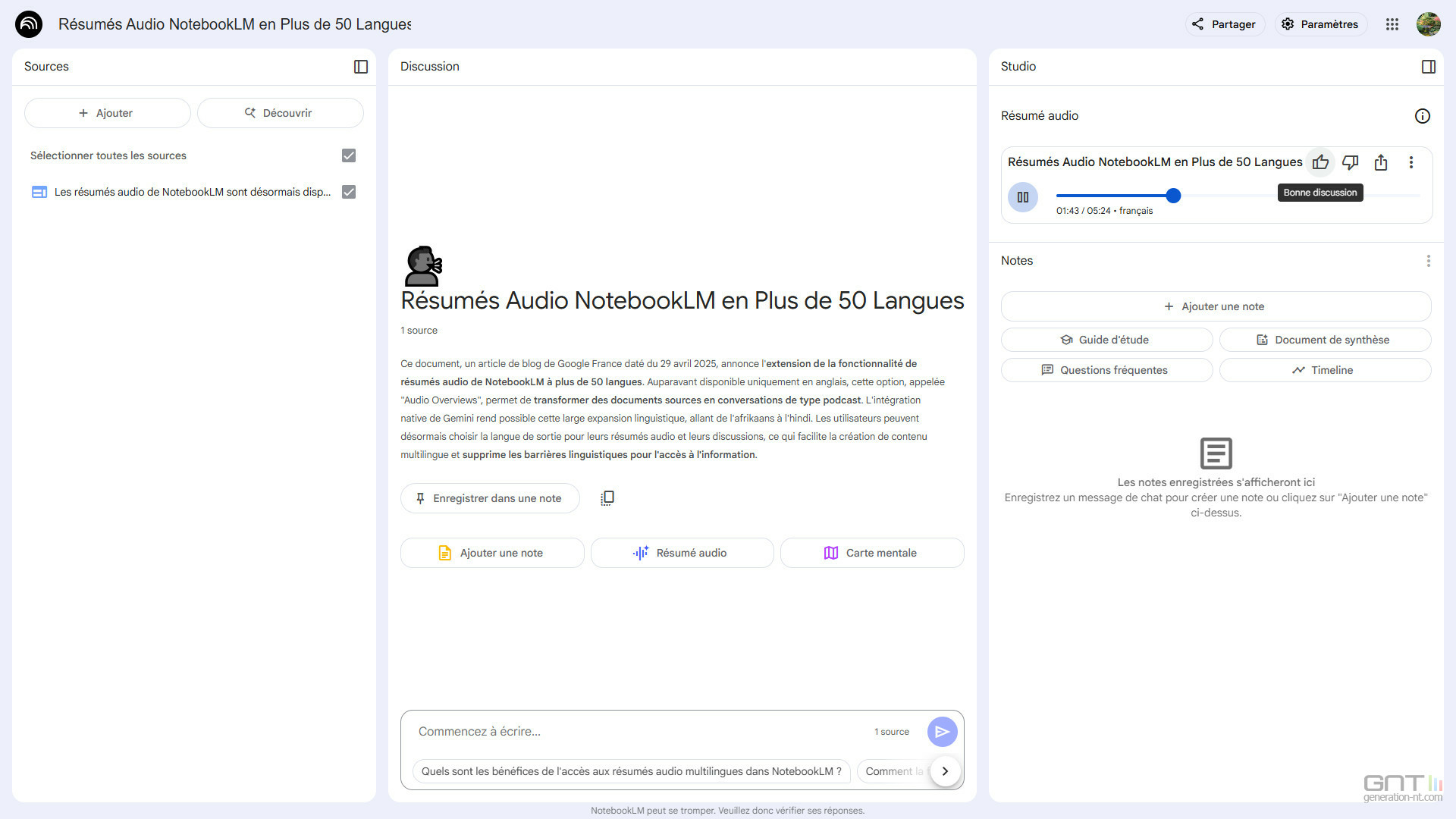1456x819 pixels.
Task: Click the source document icon
Action: coord(39,192)
